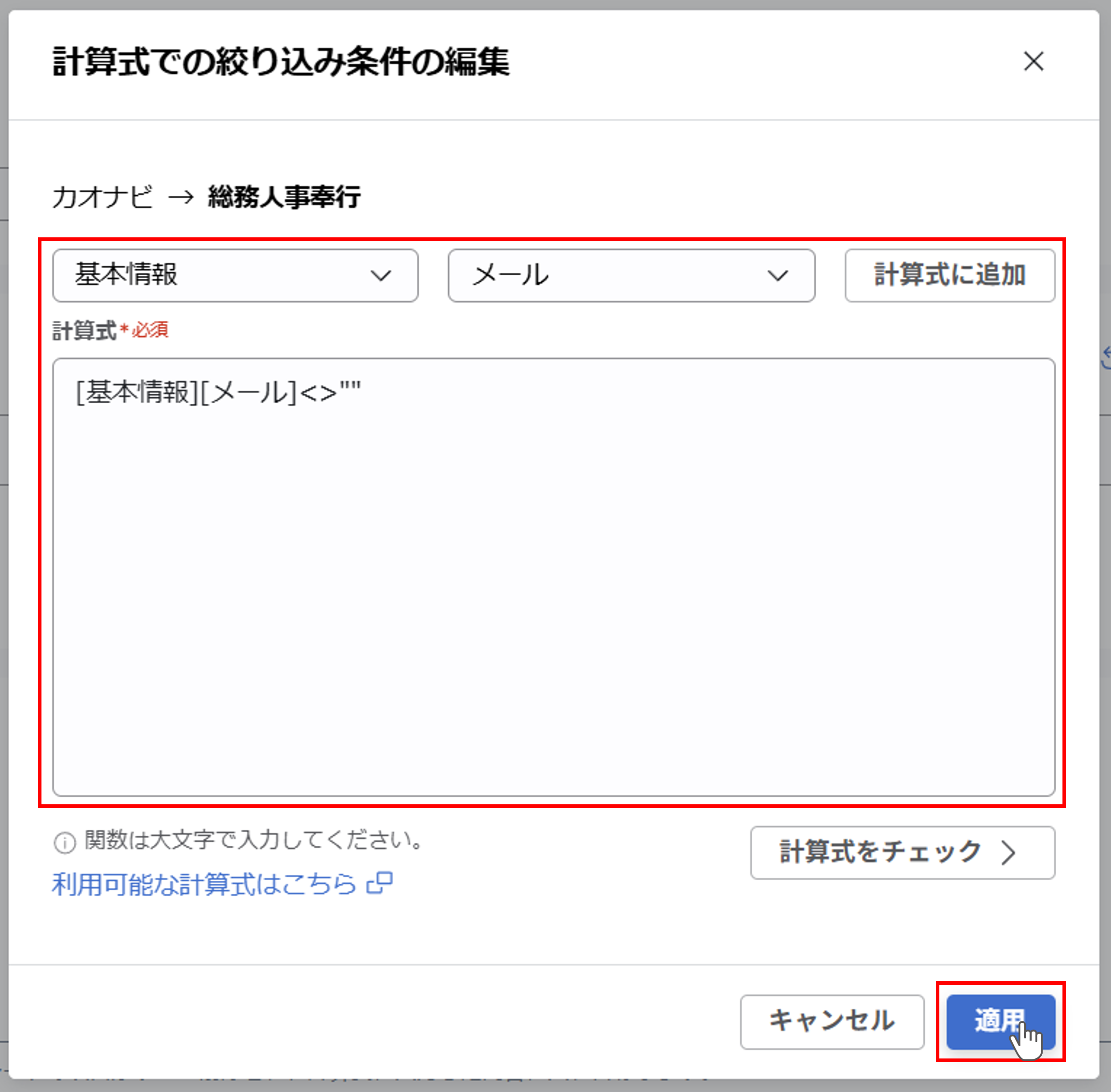The width and height of the screenshot is (1111, 1092).
Task: Click the 総務人事奉行 text
Action: pyautogui.click(x=284, y=197)
